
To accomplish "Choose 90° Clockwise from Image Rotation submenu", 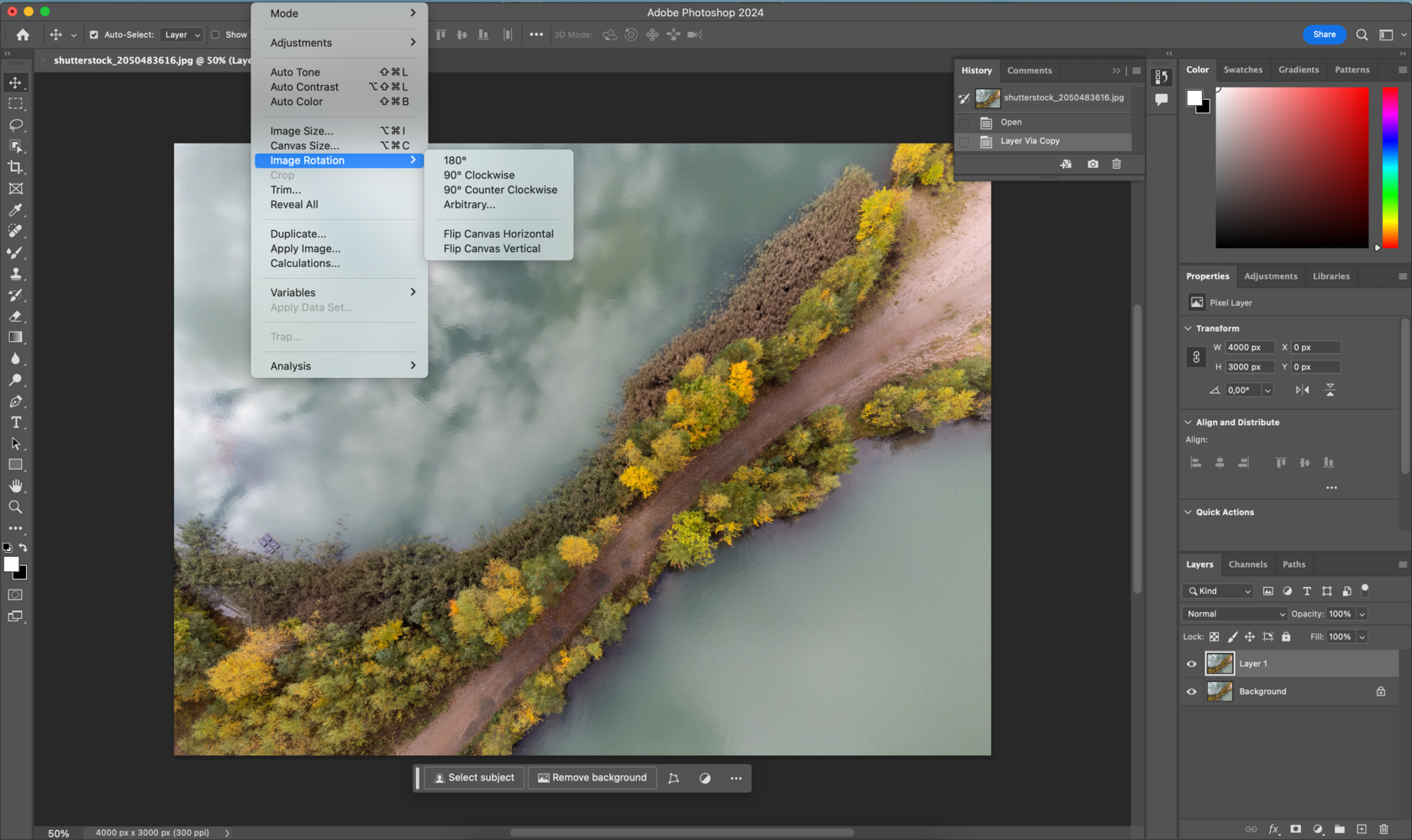I will pos(479,175).
